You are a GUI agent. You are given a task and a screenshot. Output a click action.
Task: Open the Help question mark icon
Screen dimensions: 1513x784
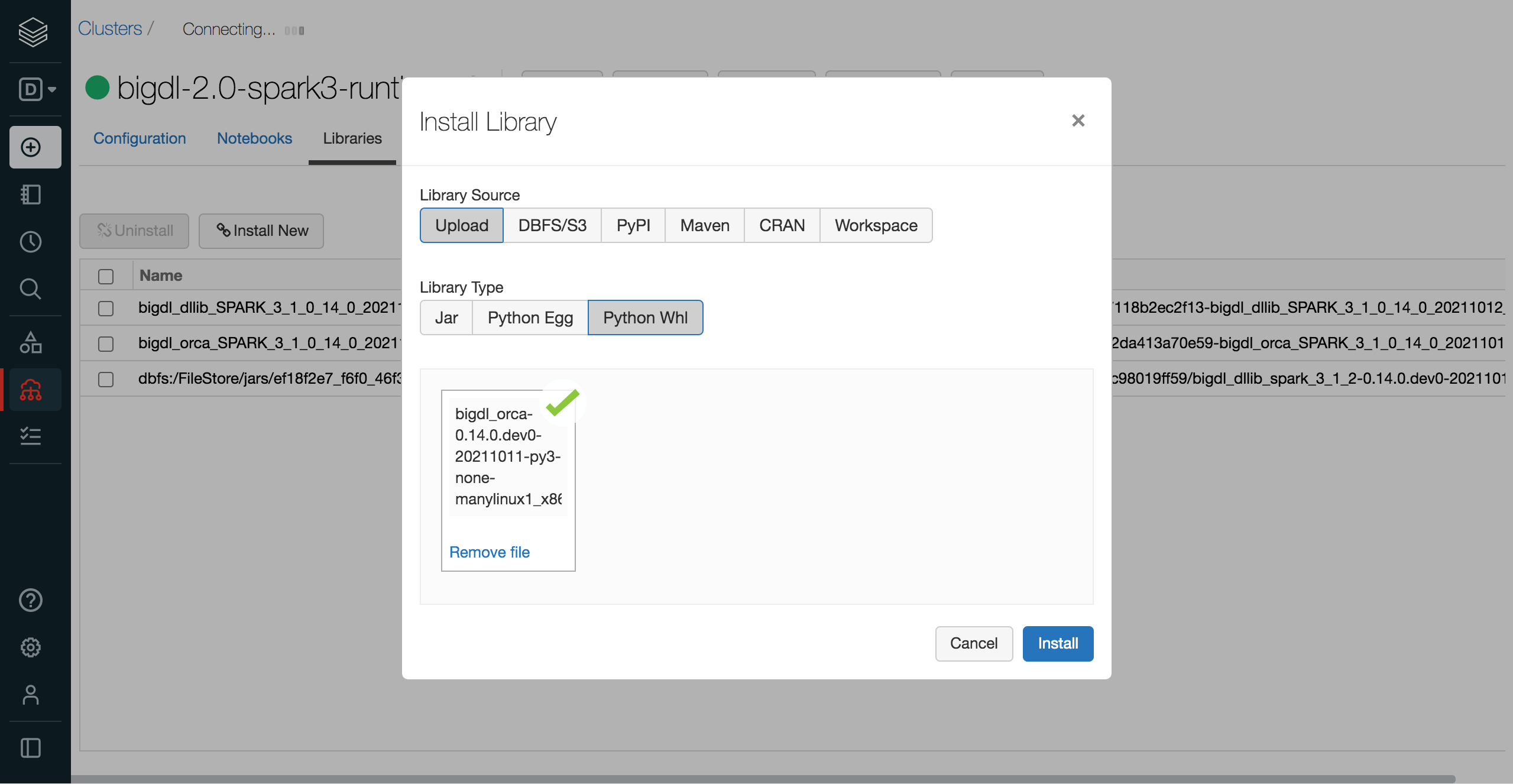point(31,600)
